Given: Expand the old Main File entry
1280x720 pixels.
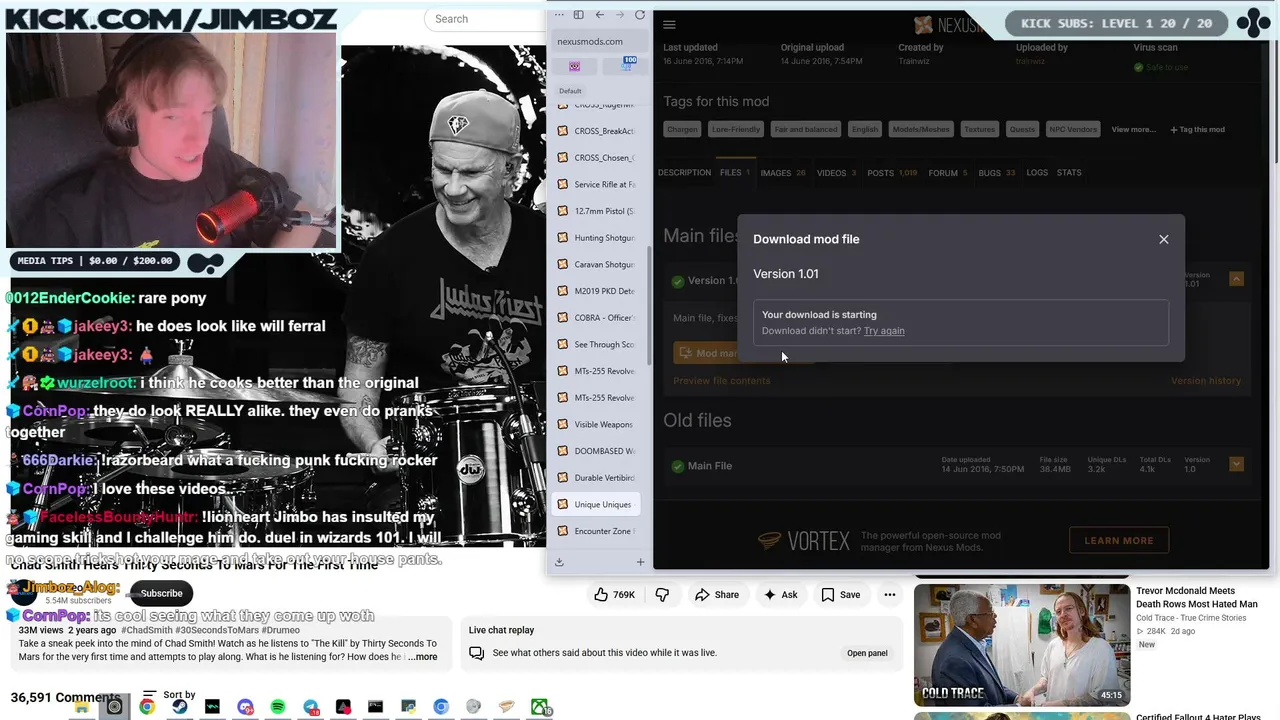Looking at the screenshot, I should 1237,464.
